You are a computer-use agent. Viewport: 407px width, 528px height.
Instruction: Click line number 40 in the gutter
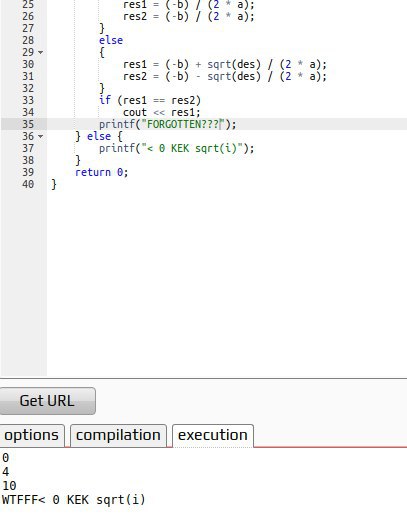[28, 184]
